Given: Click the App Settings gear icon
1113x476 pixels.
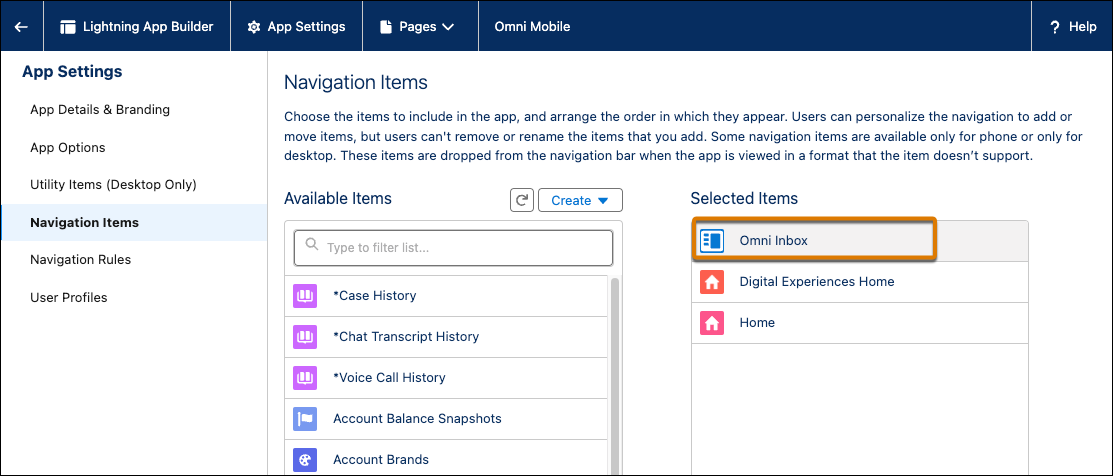Looking at the screenshot, I should point(253,27).
